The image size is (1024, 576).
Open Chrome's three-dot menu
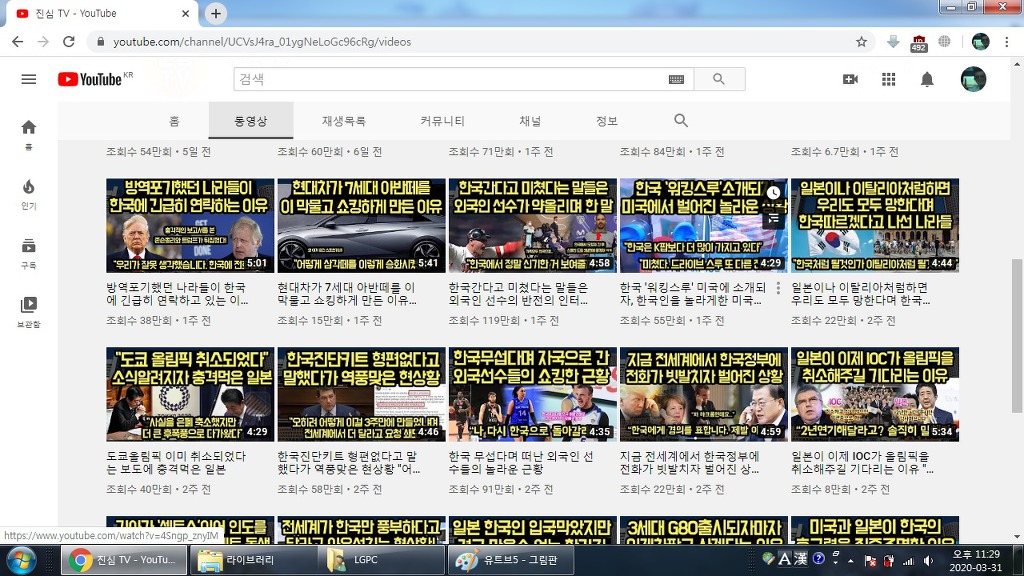click(1008, 42)
